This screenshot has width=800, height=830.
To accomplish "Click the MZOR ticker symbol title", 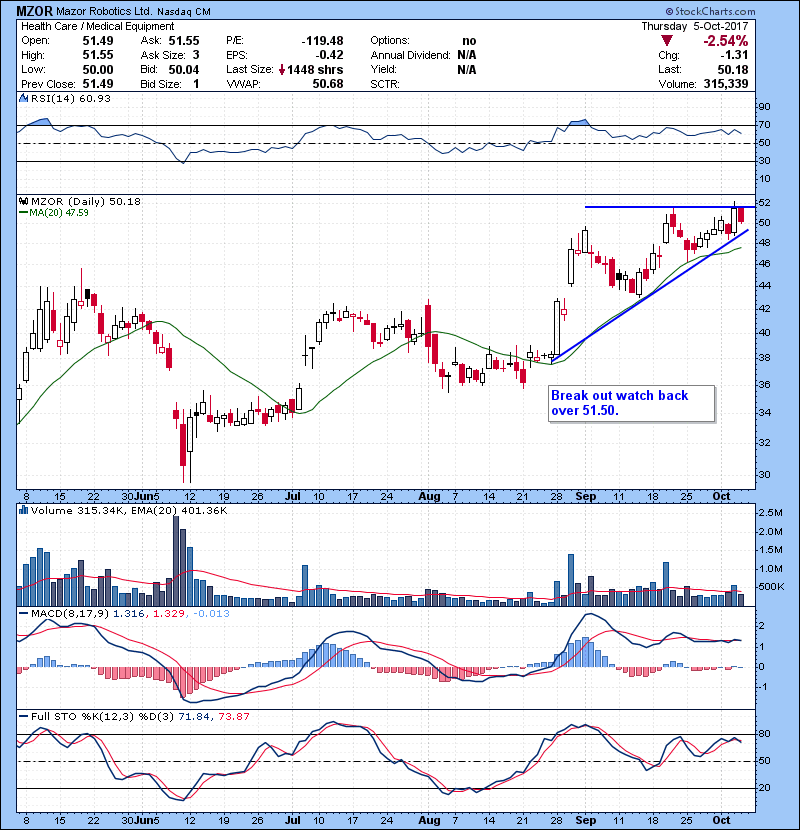I will click(x=34, y=11).
